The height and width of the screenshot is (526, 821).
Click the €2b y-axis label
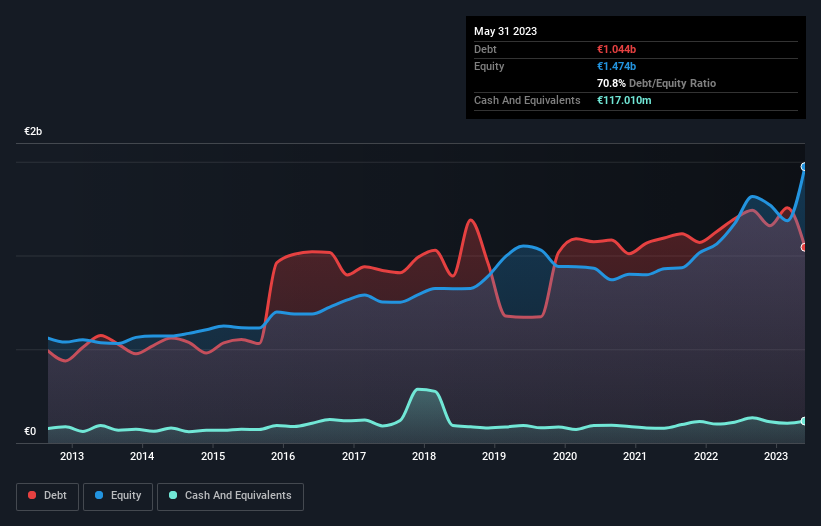pyautogui.click(x=34, y=132)
